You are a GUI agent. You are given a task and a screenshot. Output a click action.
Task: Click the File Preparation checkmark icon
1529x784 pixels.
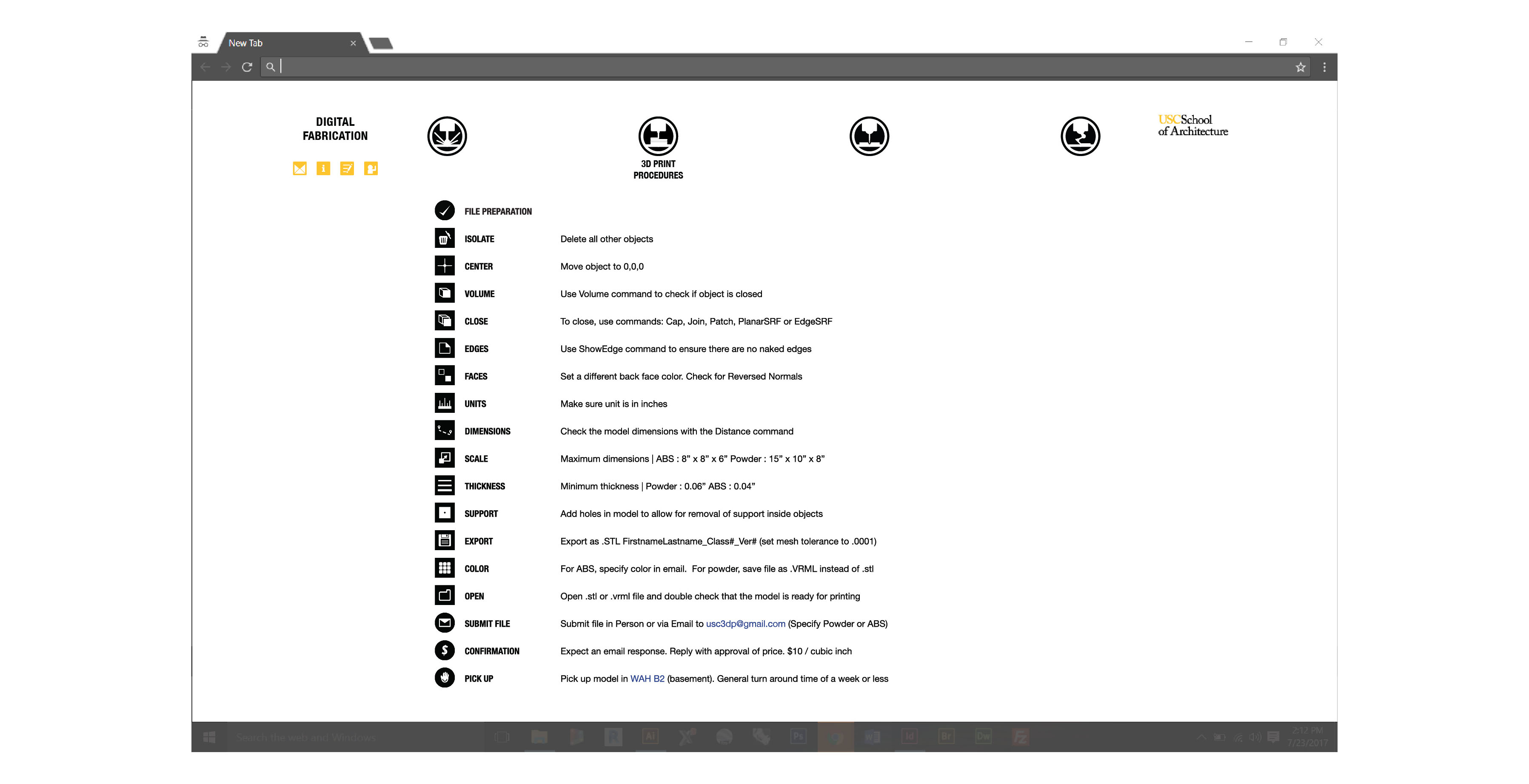pos(445,210)
